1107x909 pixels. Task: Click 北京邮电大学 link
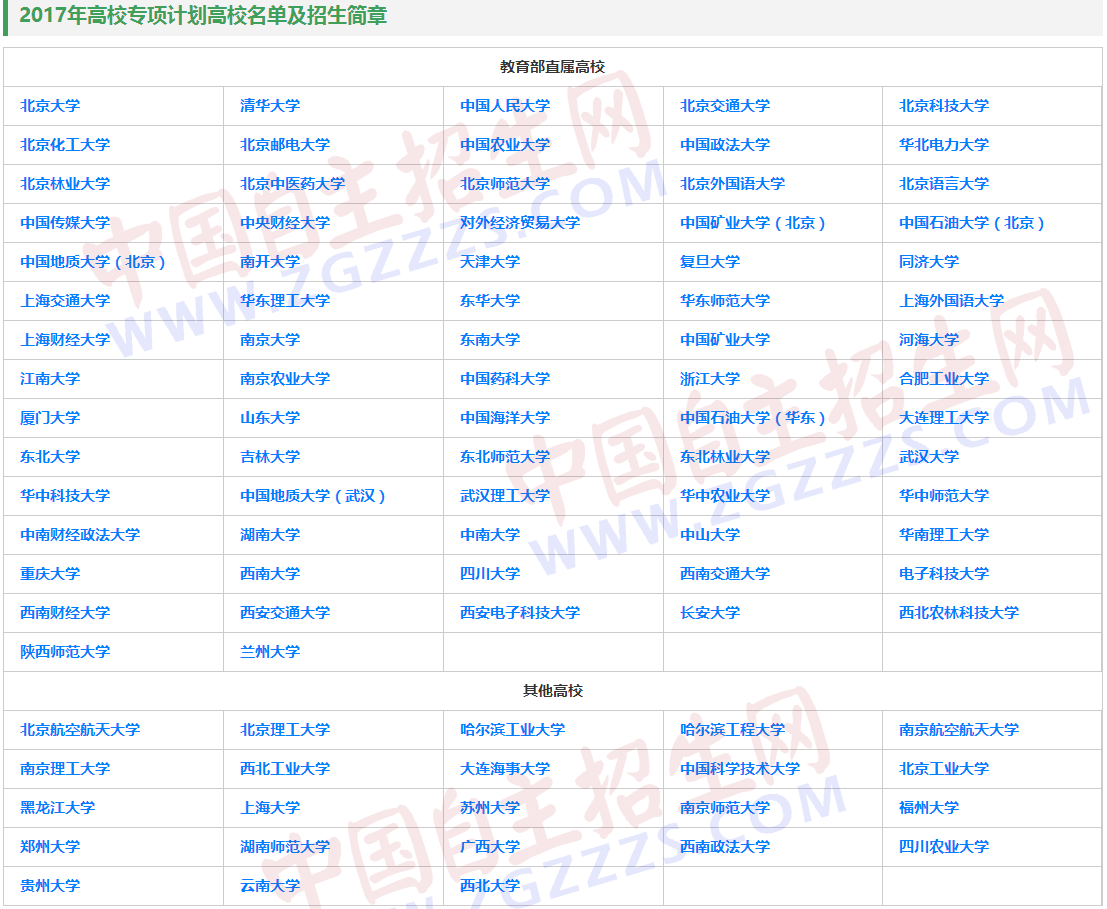tap(285, 145)
